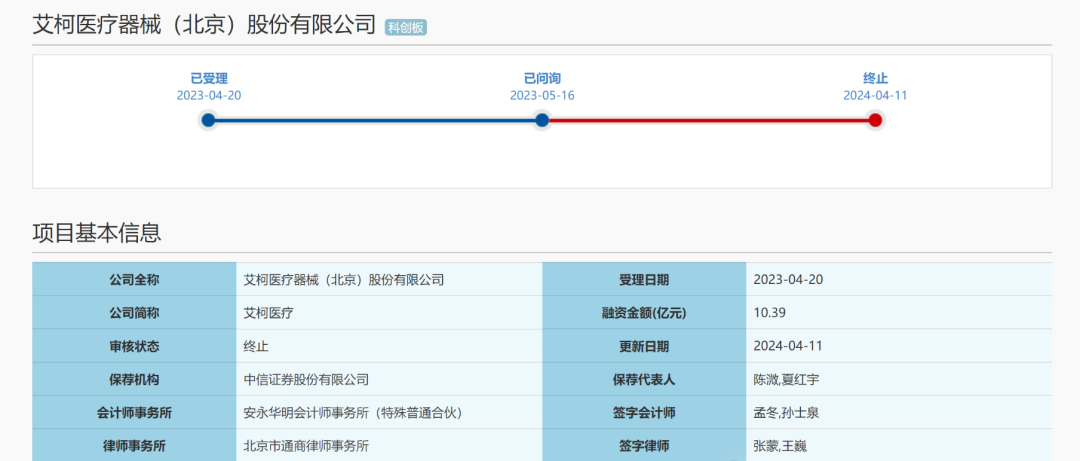Select the 已受理 timeline node dot
Viewport: 1080px width, 461px height.
pos(209,121)
